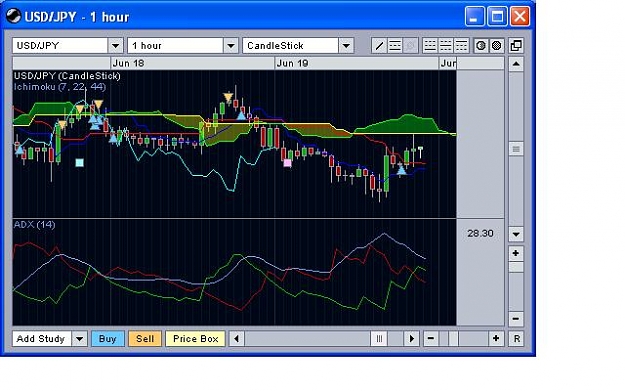Zoom out horizontally with bottom minus button
Image resolution: width=625 pixels, height=391 pixels.
431,339
